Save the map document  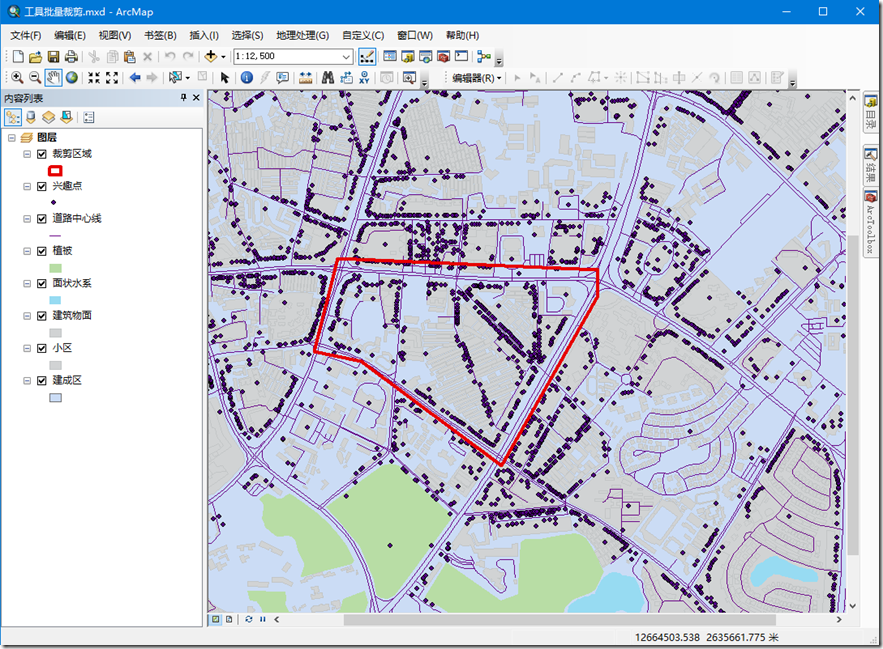pyautogui.click(x=53, y=56)
